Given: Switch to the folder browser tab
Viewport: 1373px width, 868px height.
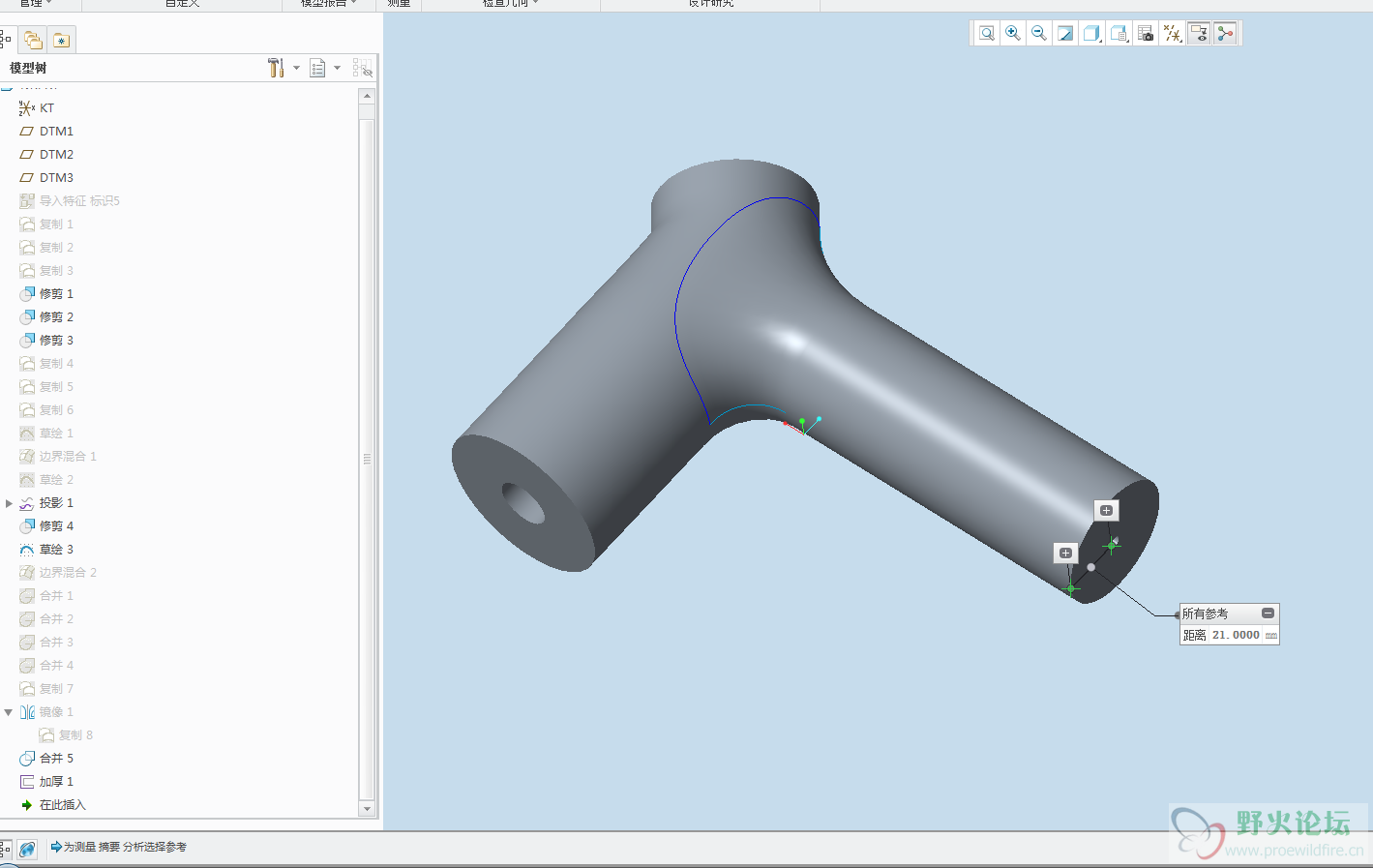Looking at the screenshot, I should (33, 40).
